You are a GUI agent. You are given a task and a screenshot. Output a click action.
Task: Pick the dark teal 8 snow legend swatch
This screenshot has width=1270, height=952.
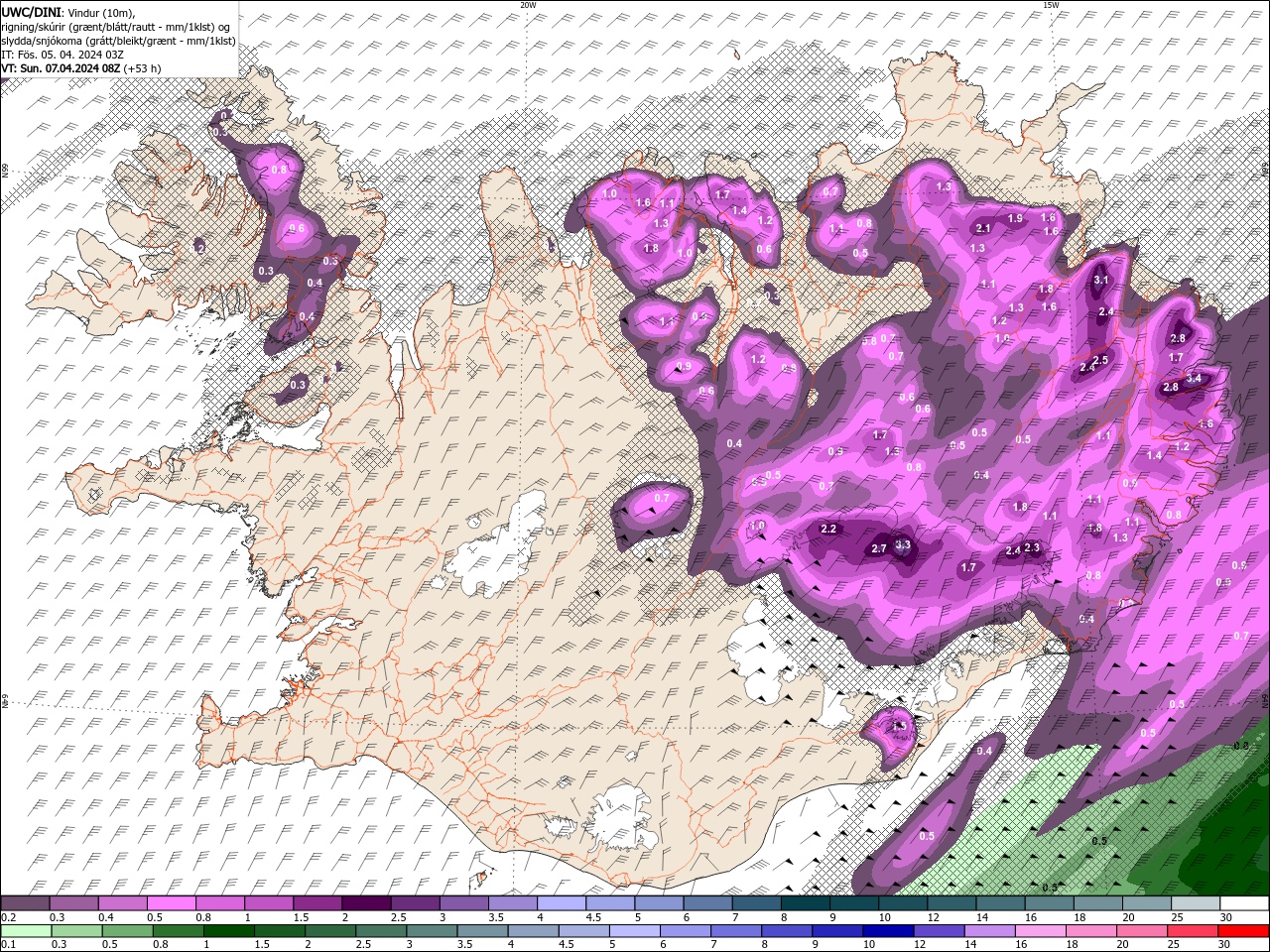[805, 903]
